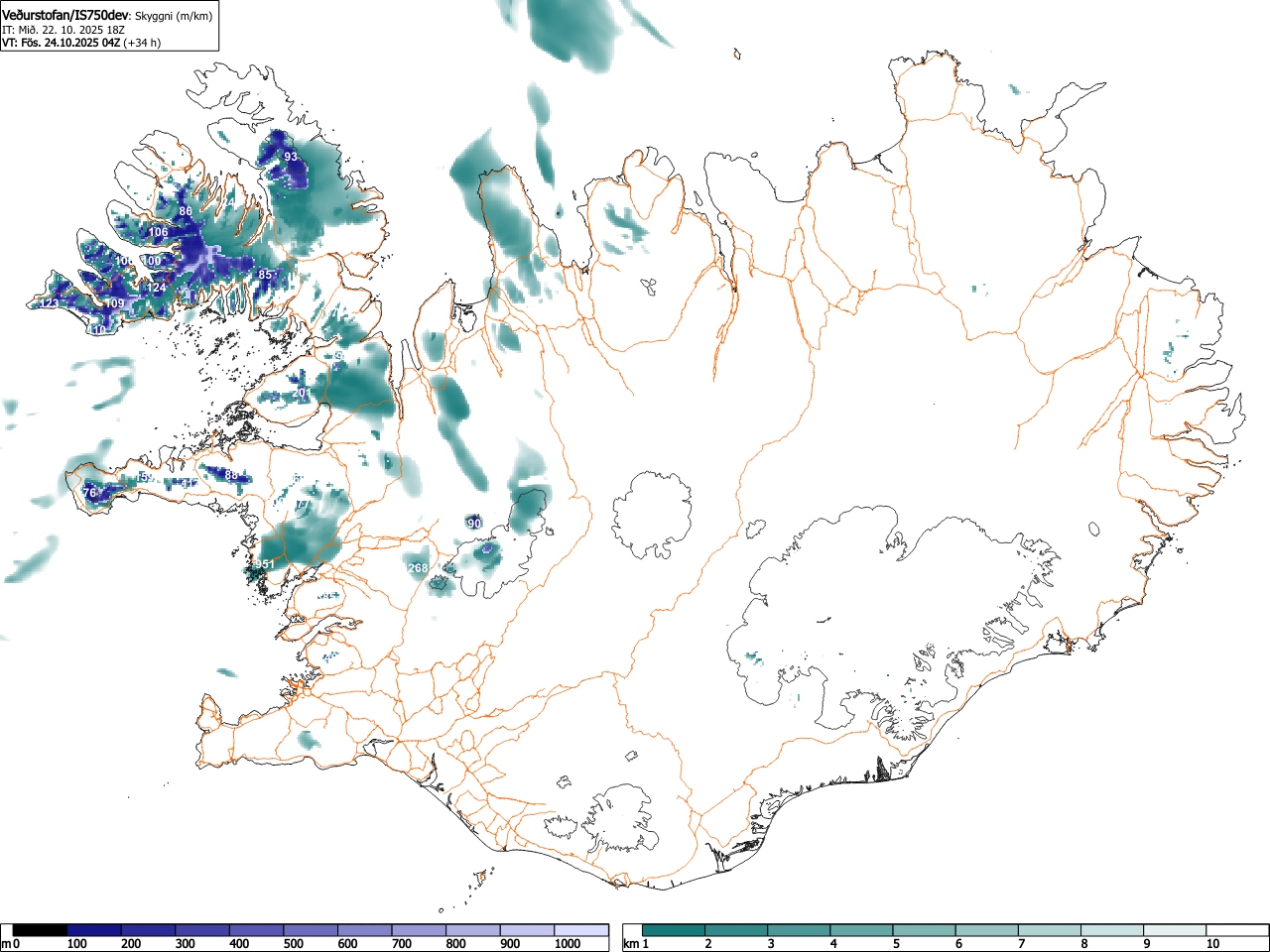This screenshot has width=1270, height=952.
Task: Click the 10 tick label on kilometre scale
Action: [1212, 944]
